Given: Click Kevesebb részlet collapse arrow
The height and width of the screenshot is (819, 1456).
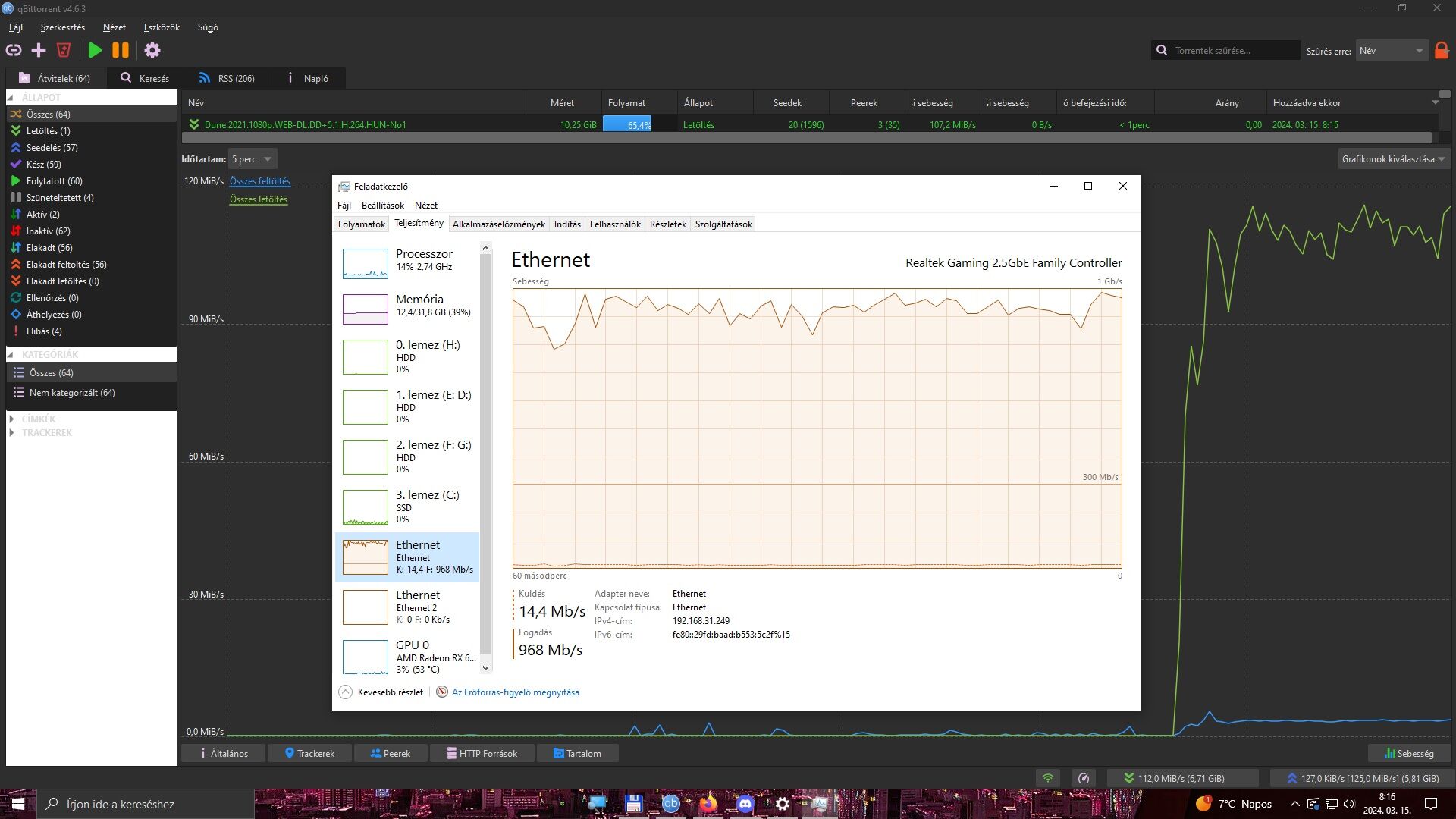Looking at the screenshot, I should click(346, 692).
